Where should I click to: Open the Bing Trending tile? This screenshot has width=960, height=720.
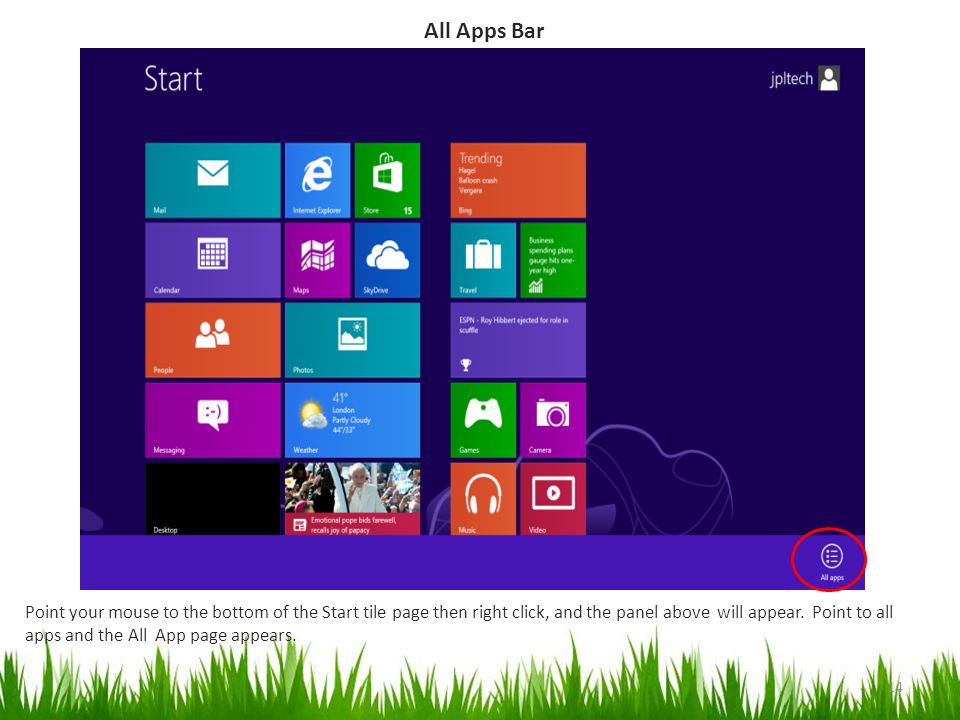pyautogui.click(x=518, y=180)
